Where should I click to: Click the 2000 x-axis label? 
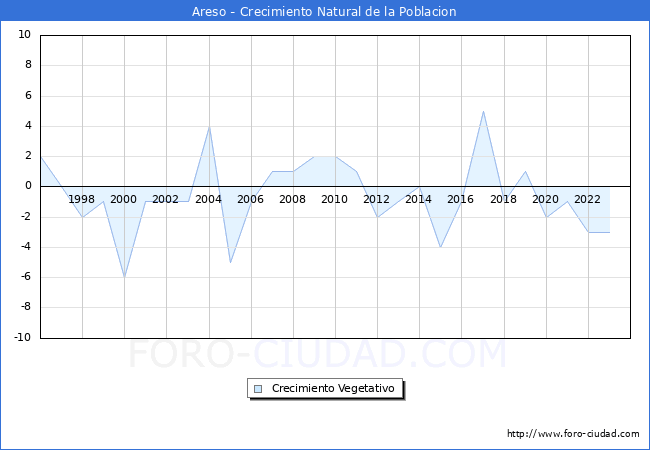pos(124,199)
